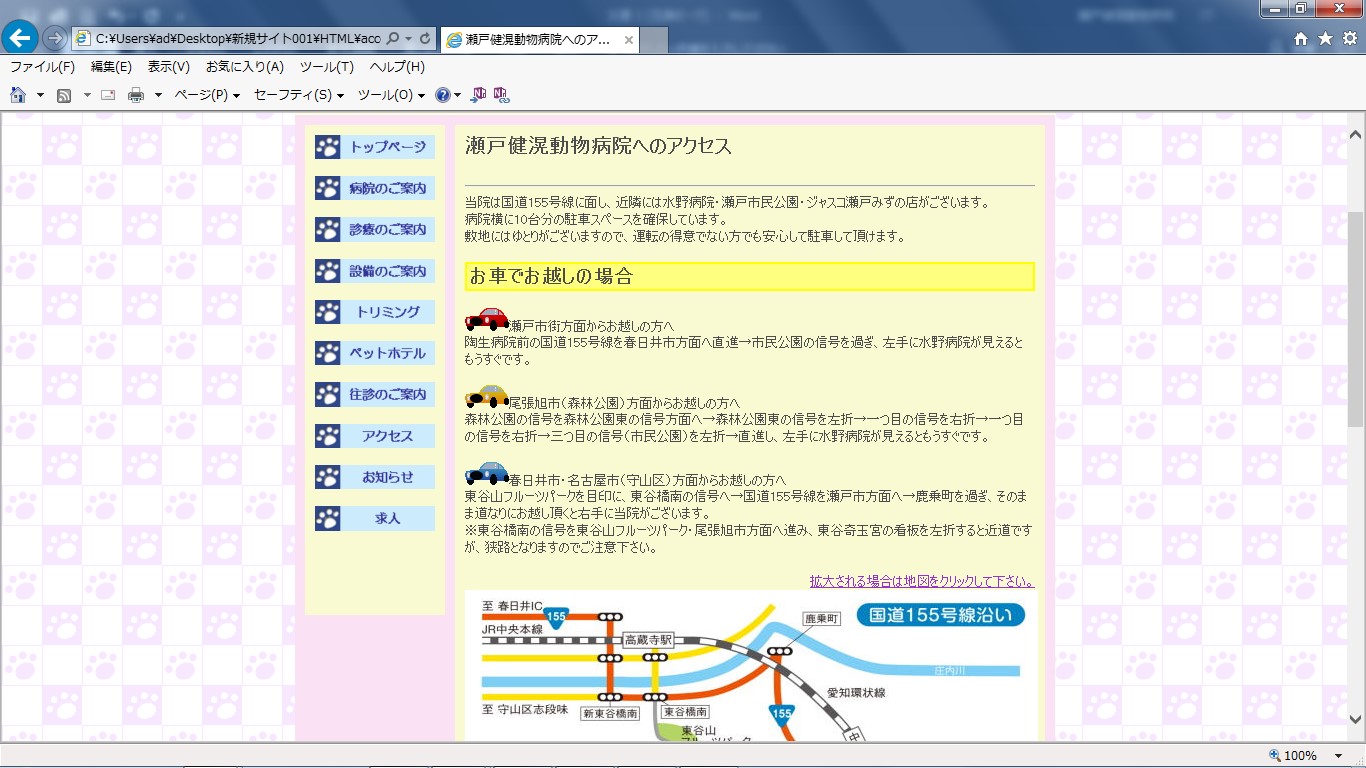
Task: Open the ページ(P) dropdown
Action: [207, 95]
